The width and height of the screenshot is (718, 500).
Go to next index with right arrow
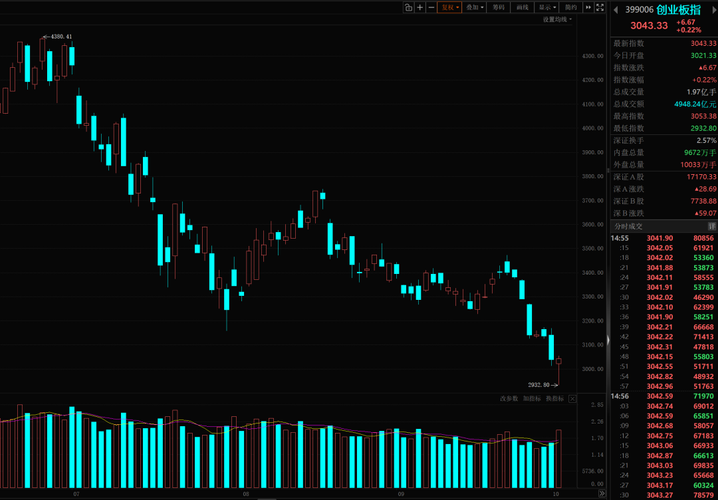click(x=713, y=10)
